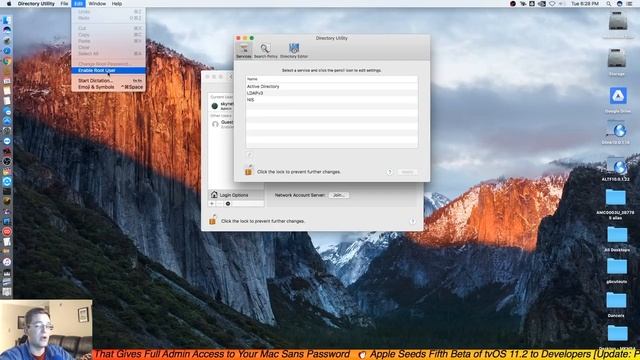Click the user avatar icon in the menu bar
640x360 pixels.
click(x=619, y=4)
